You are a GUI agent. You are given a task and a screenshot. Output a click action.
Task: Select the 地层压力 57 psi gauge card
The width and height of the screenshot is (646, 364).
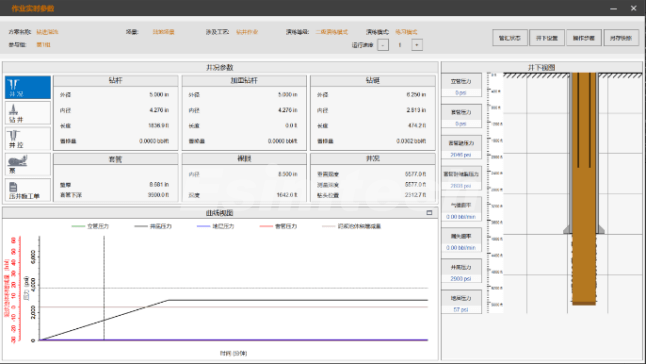click(461, 302)
